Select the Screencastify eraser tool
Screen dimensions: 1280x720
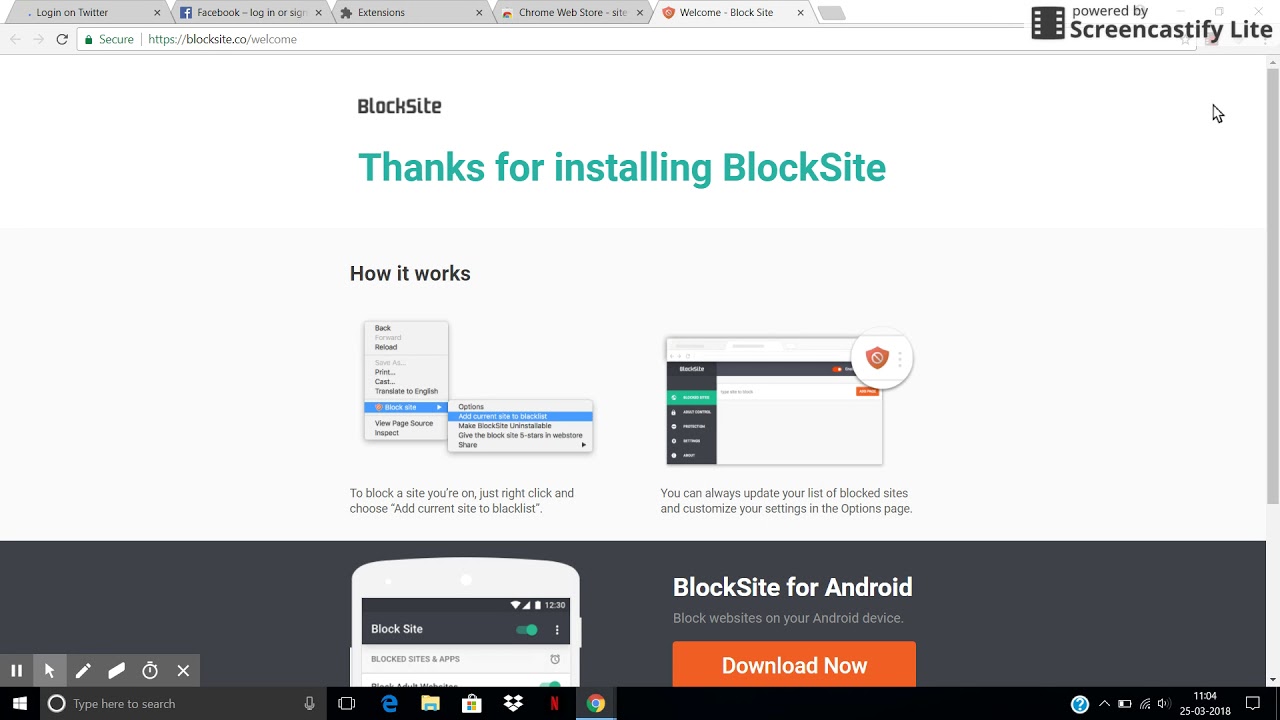116,671
